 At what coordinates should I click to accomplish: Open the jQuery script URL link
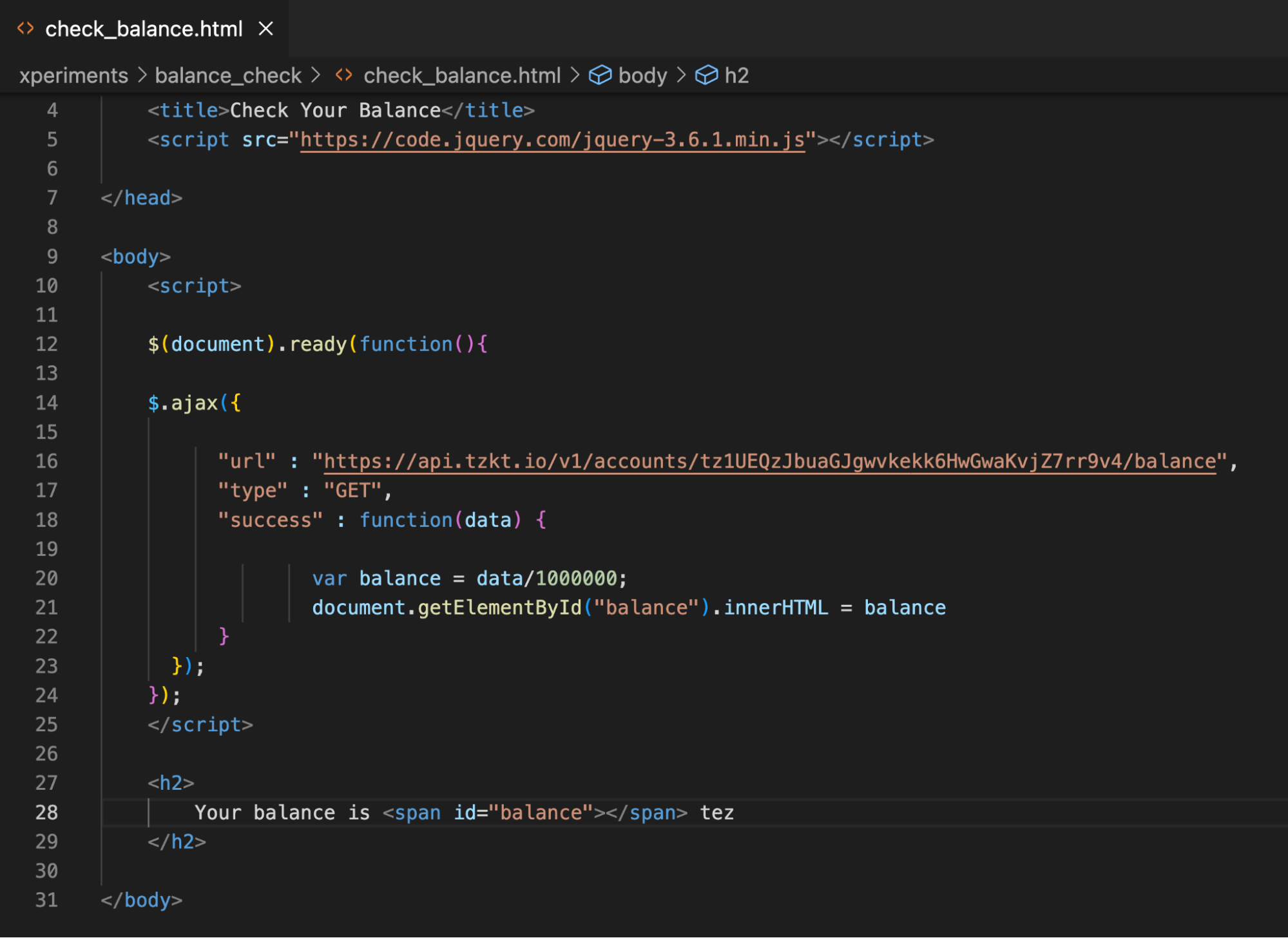click(552, 140)
